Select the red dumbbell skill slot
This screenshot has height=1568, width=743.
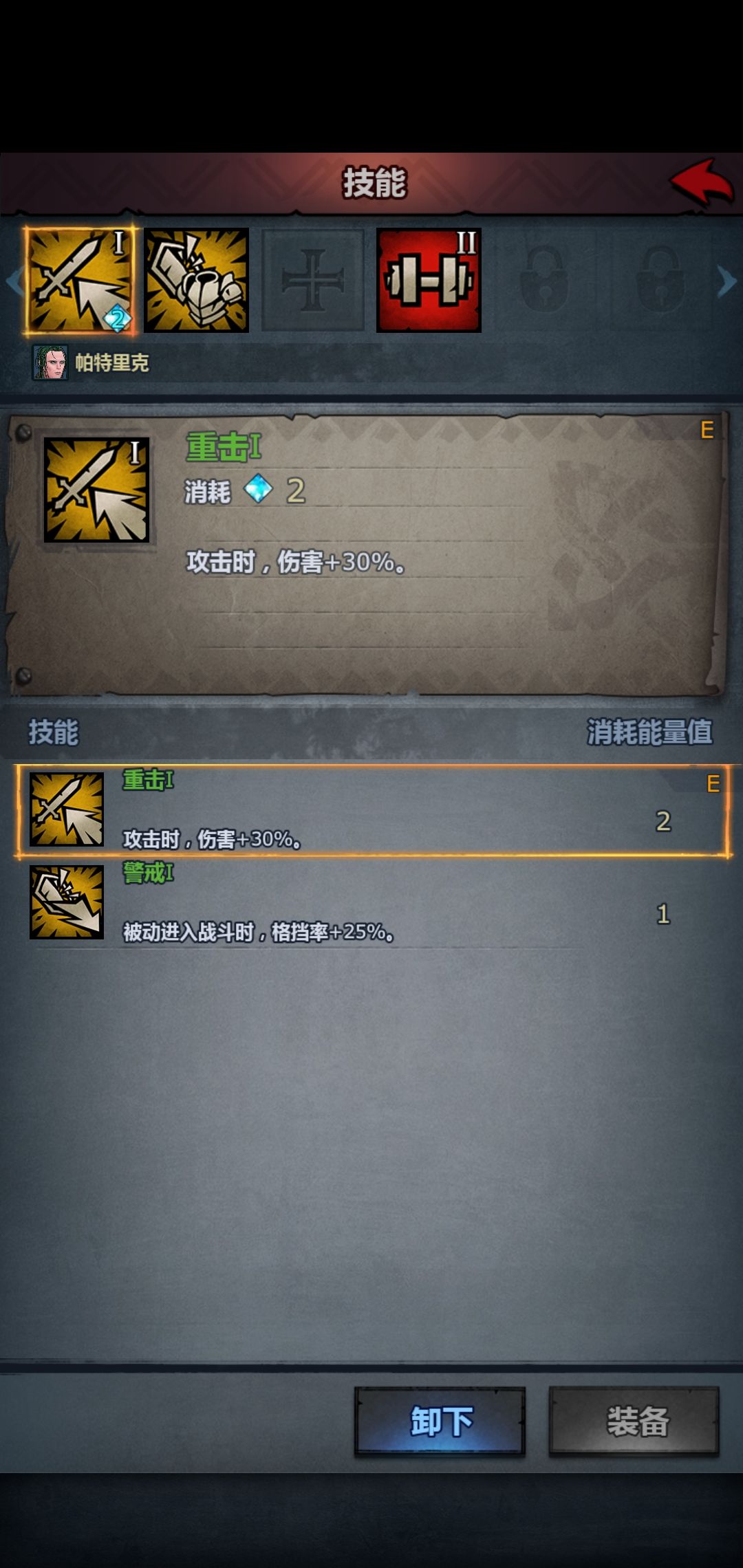coord(429,281)
